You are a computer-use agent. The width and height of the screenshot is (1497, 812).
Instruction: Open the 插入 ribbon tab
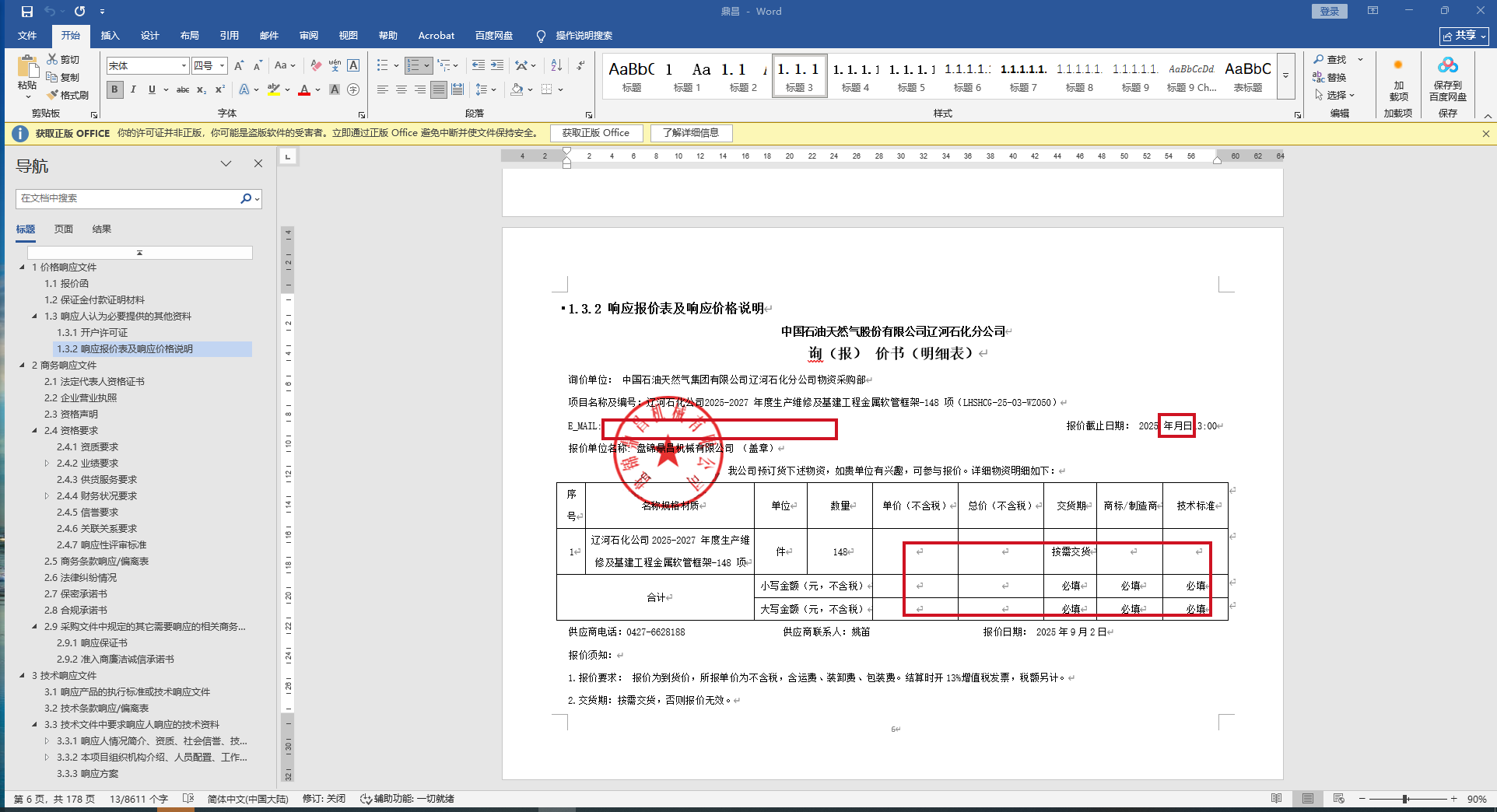click(110, 36)
